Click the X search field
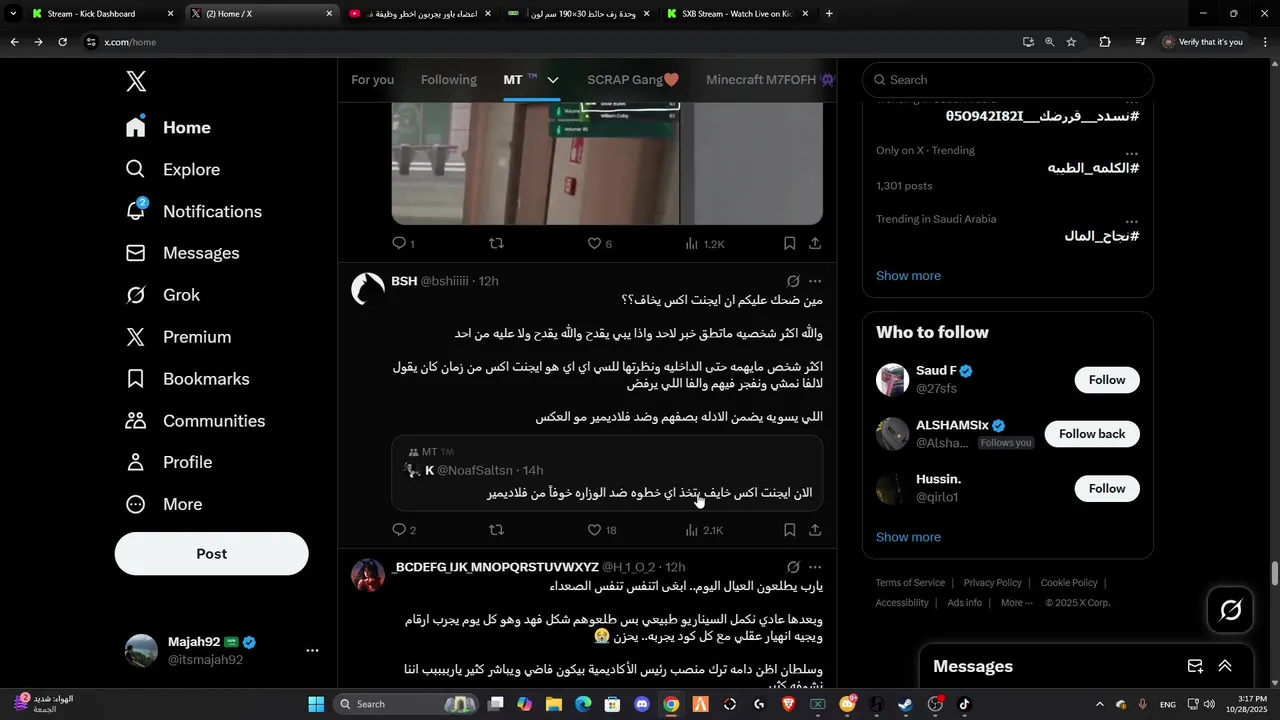 pos(1008,80)
